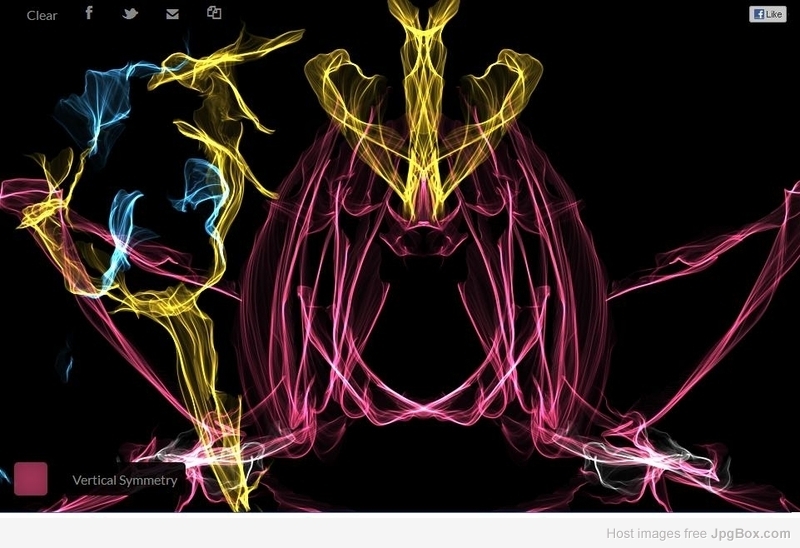Share the drawing via Twitter icon
The width and height of the screenshot is (800, 548).
(130, 14)
